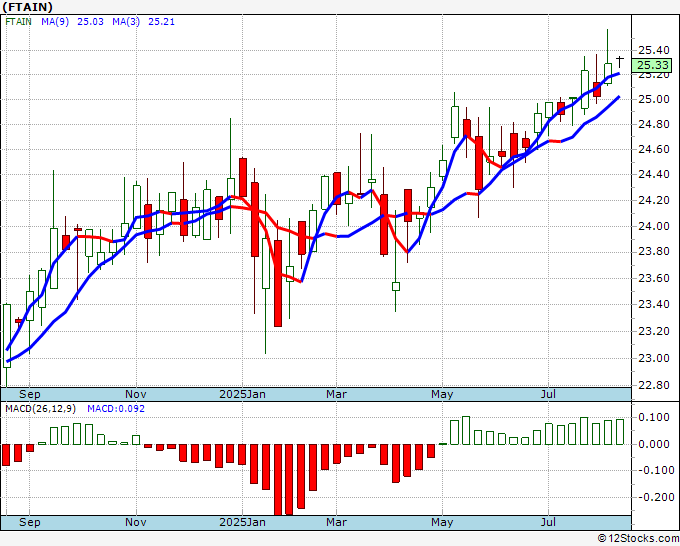Click Mar on the MACD panel time axis

coord(337,522)
